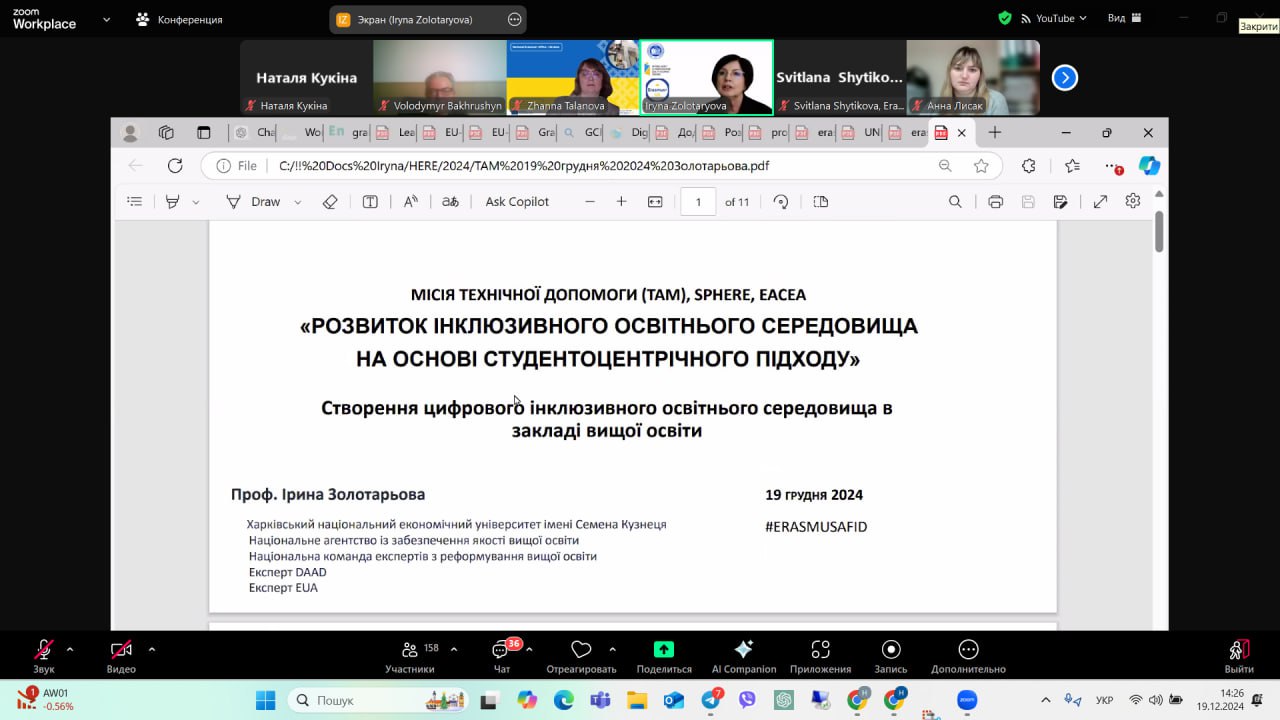Image resolution: width=1280 pixels, height=720 pixels.
Task: Zoom out the PDF with minus
Action: coord(590,202)
